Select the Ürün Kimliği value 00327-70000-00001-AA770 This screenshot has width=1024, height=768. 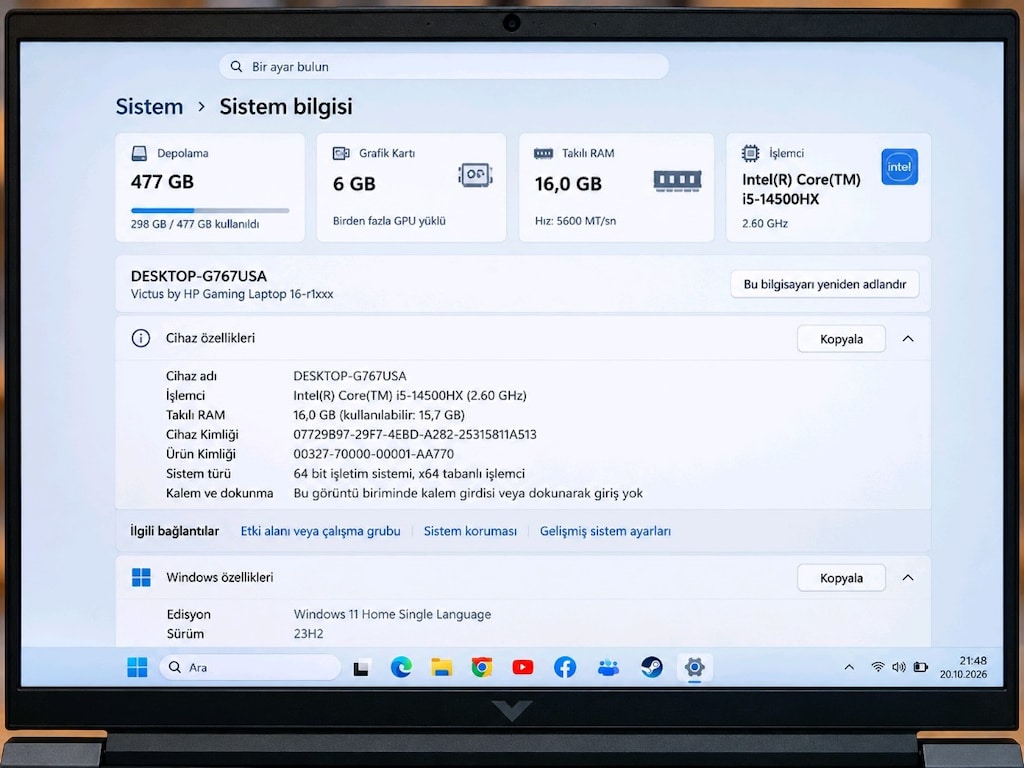tap(374, 454)
